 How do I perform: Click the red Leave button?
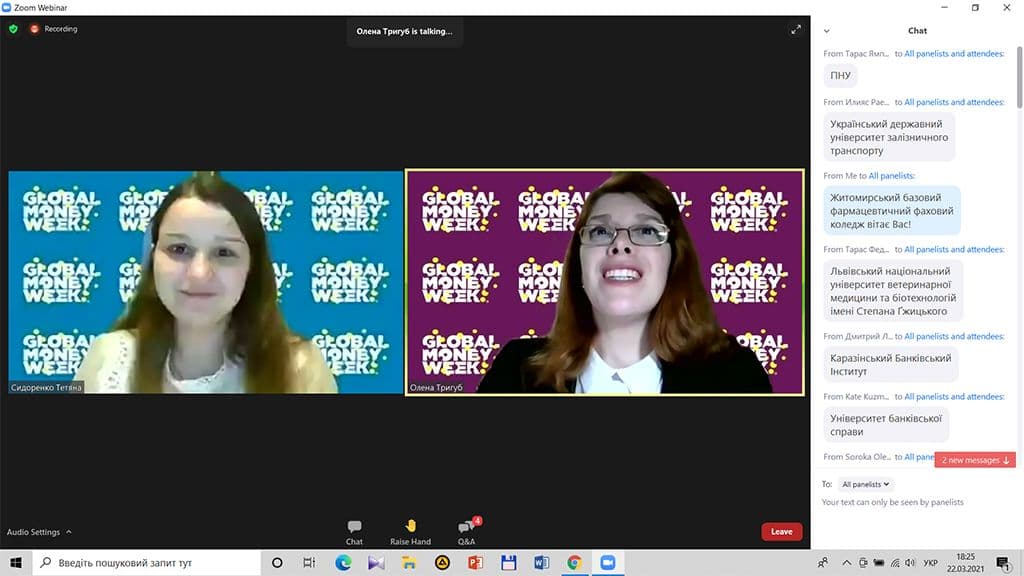pyautogui.click(x=782, y=532)
